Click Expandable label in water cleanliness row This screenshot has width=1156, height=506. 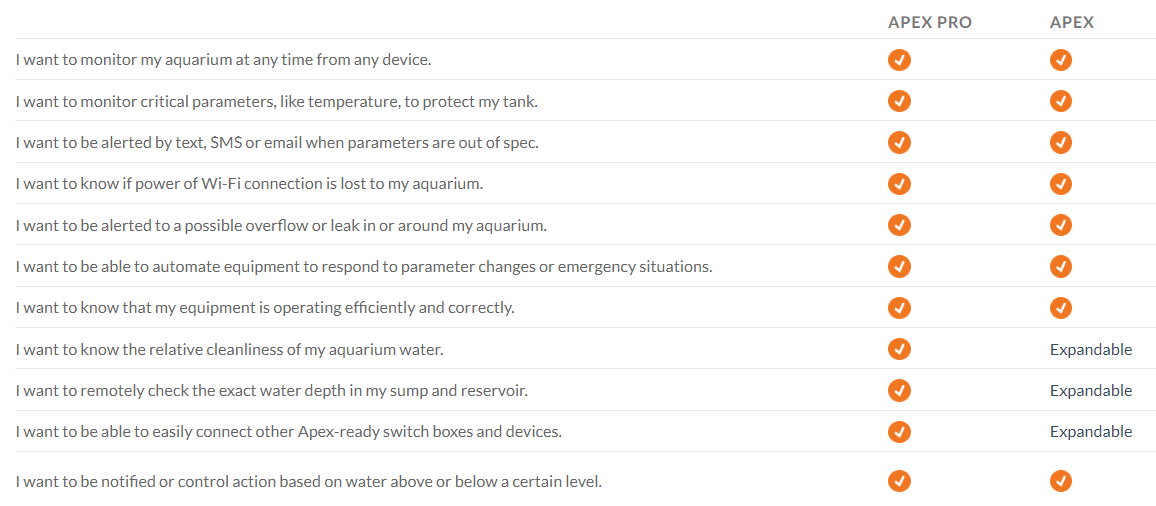click(1091, 349)
